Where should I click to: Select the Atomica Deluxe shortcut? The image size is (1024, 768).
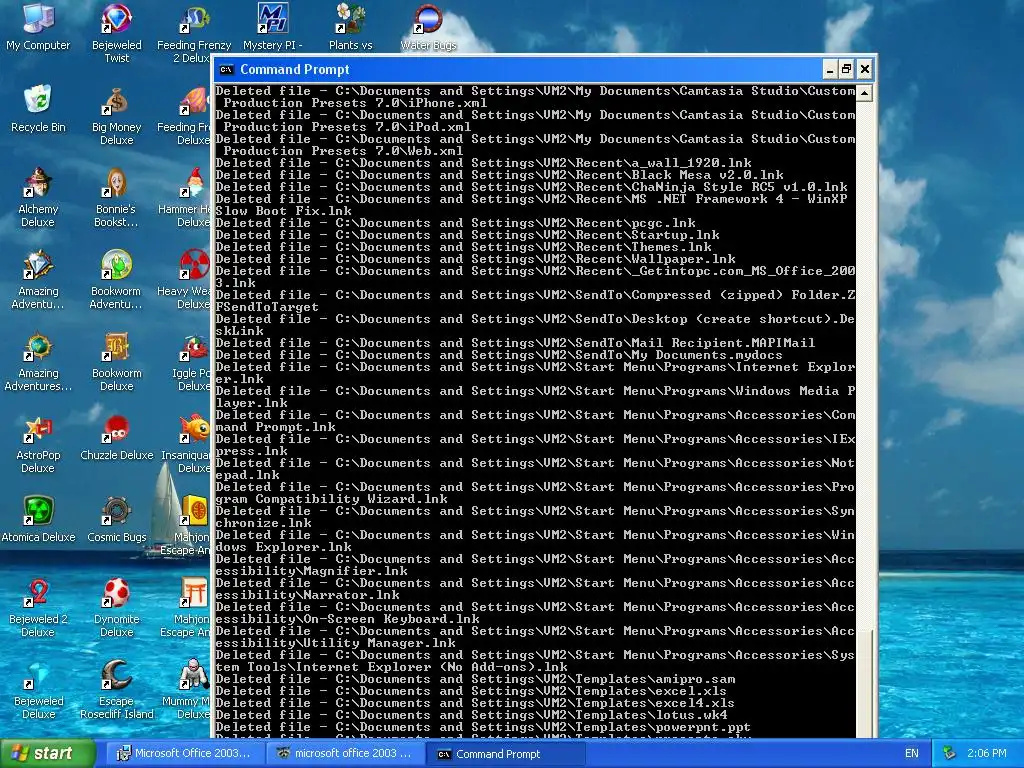tap(38, 520)
